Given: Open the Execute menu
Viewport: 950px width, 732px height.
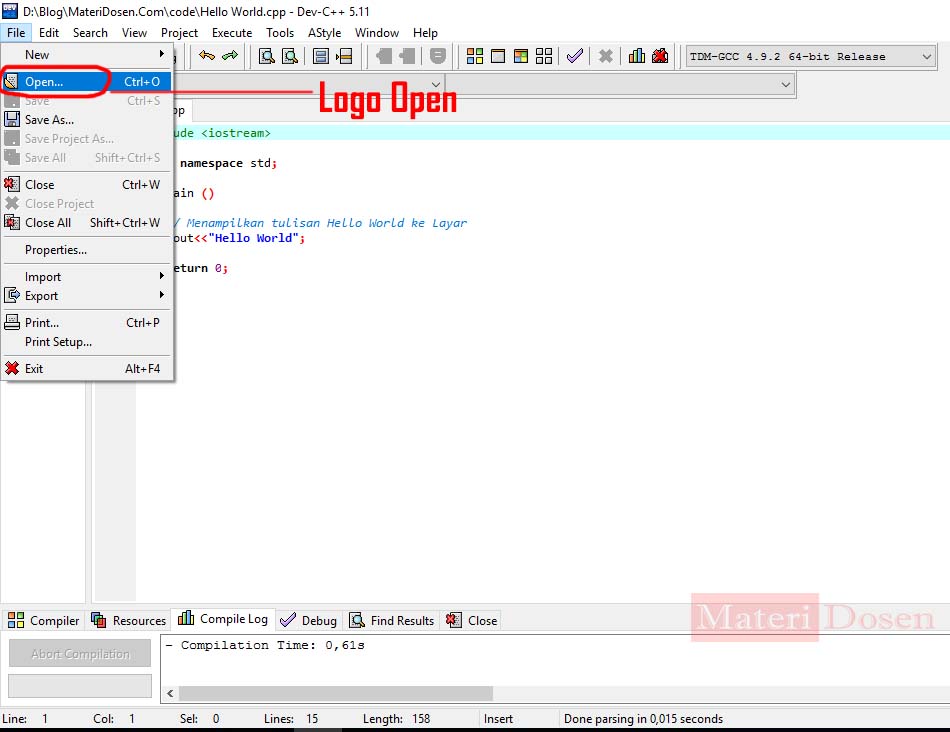Looking at the screenshot, I should click(x=232, y=33).
